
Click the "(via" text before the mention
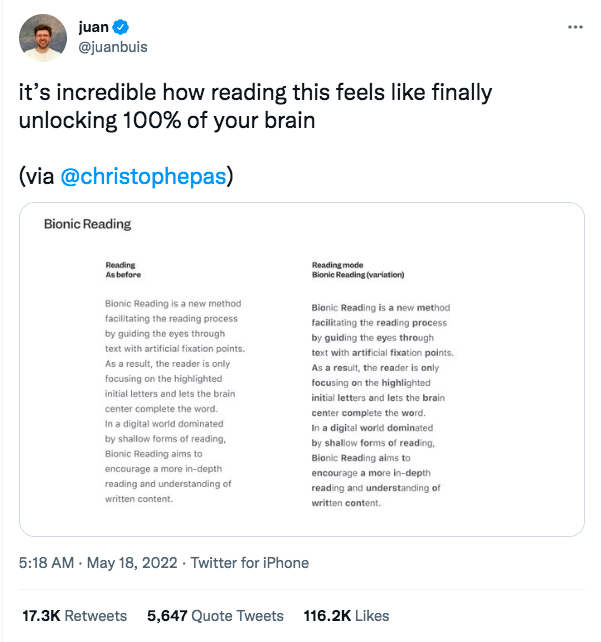pos(37,177)
